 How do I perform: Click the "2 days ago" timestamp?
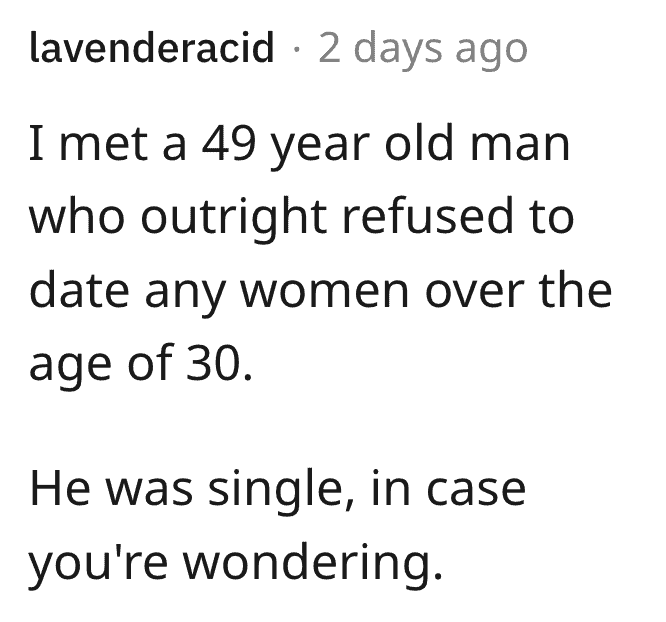click(x=423, y=50)
